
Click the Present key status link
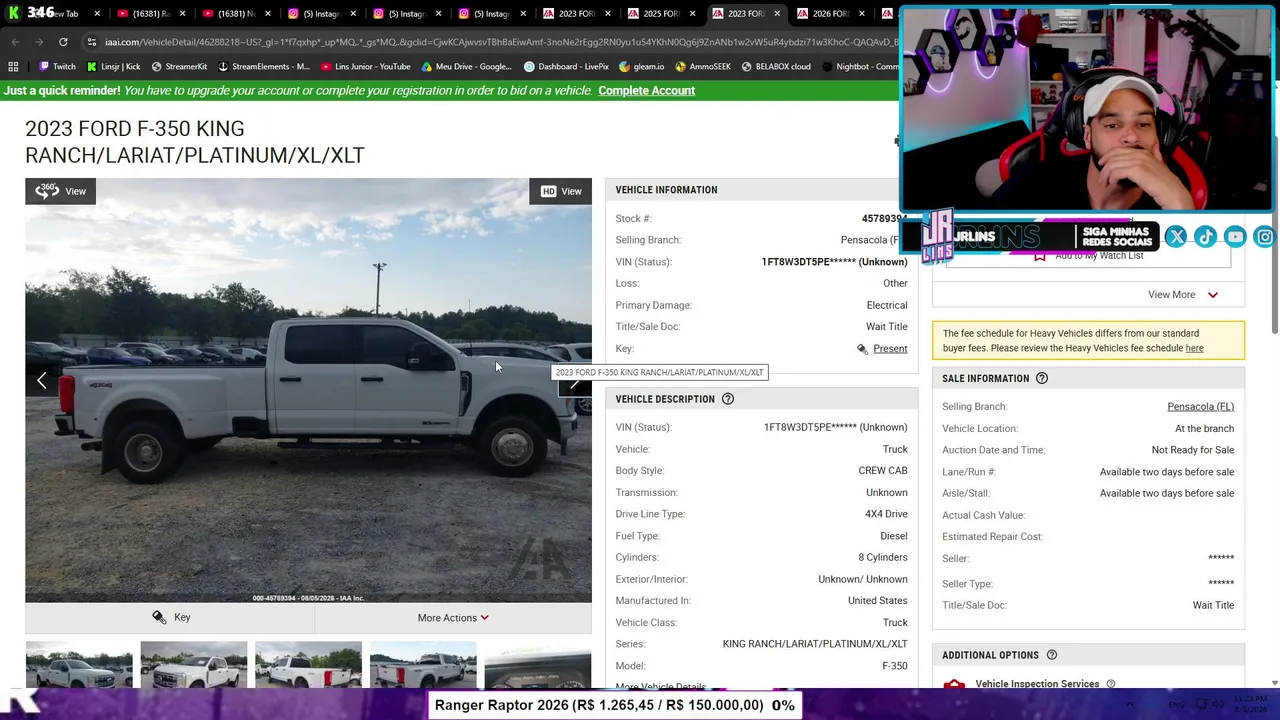coord(890,349)
